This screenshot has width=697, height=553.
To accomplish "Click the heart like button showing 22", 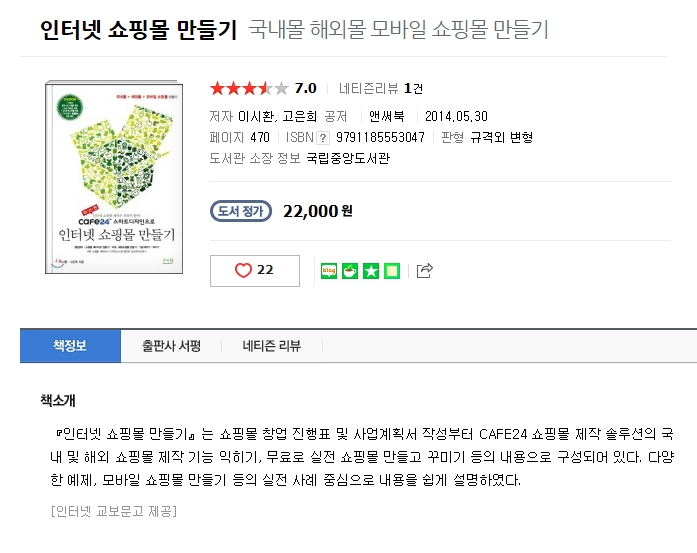I will pos(254,270).
